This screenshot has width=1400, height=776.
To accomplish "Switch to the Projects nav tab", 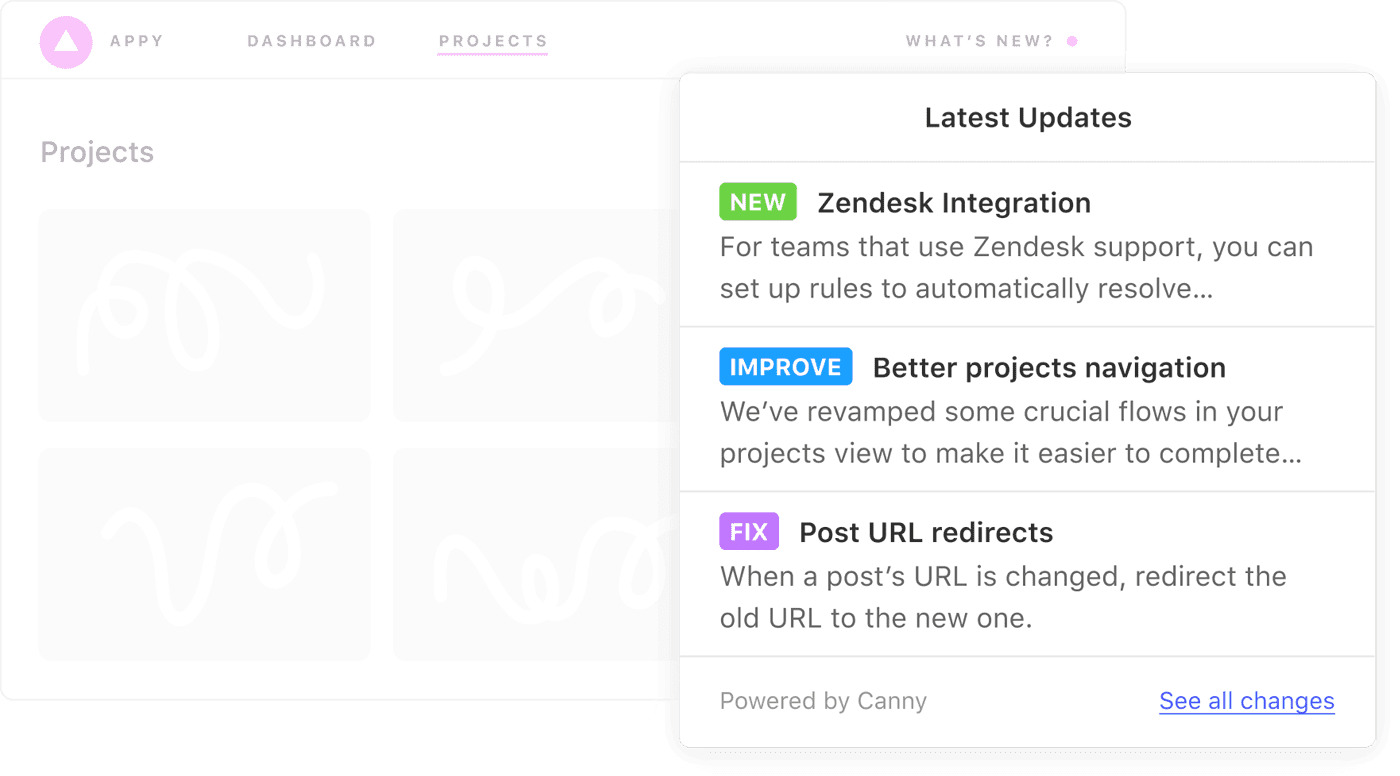I will point(493,42).
